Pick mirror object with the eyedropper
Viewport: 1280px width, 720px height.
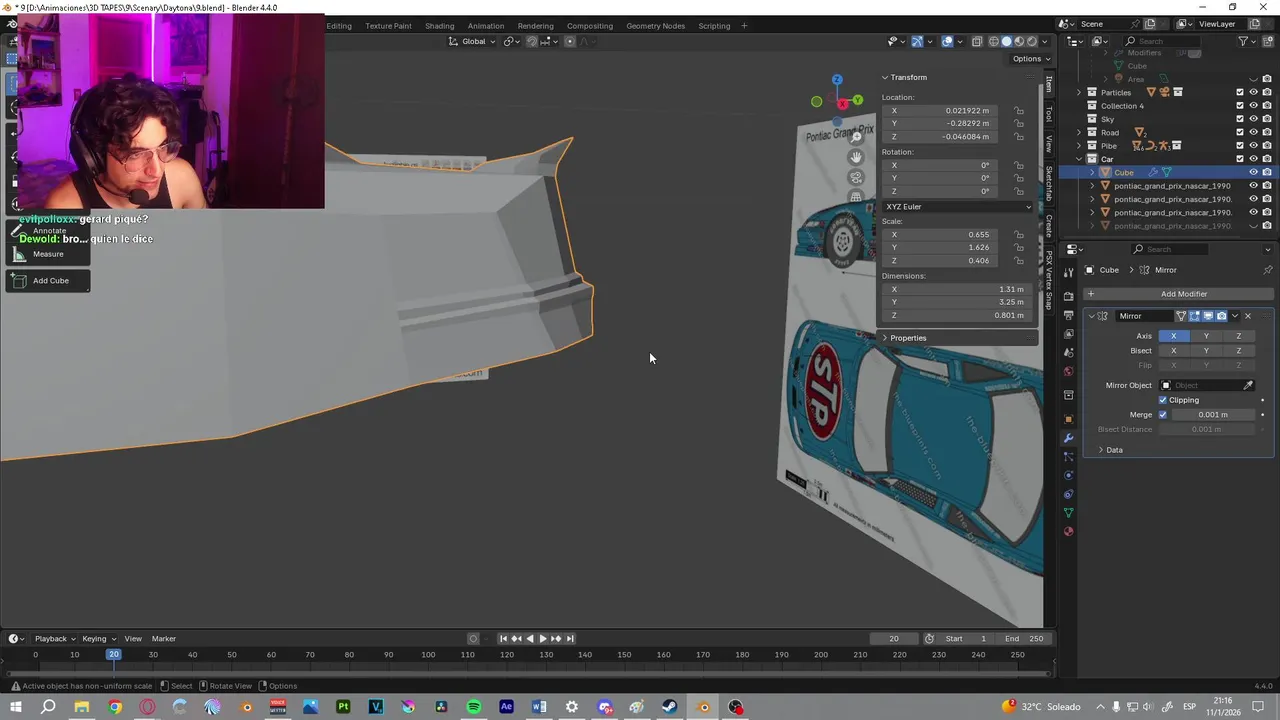(x=1248, y=385)
